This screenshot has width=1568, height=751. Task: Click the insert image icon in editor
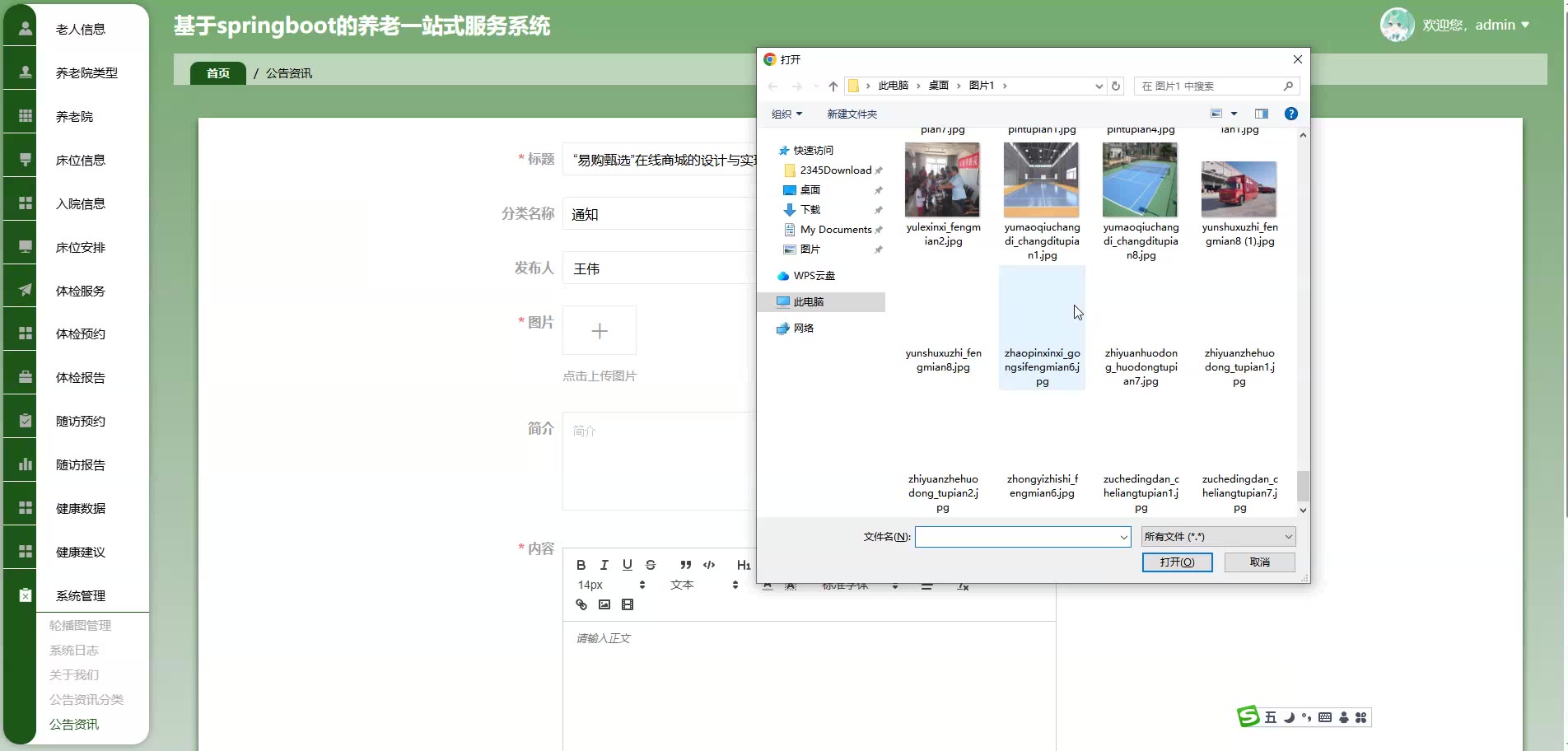604,604
